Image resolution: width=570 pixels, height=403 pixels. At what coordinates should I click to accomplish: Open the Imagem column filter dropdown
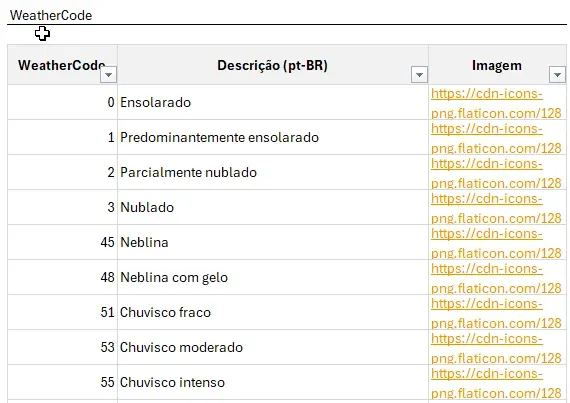click(x=557, y=74)
